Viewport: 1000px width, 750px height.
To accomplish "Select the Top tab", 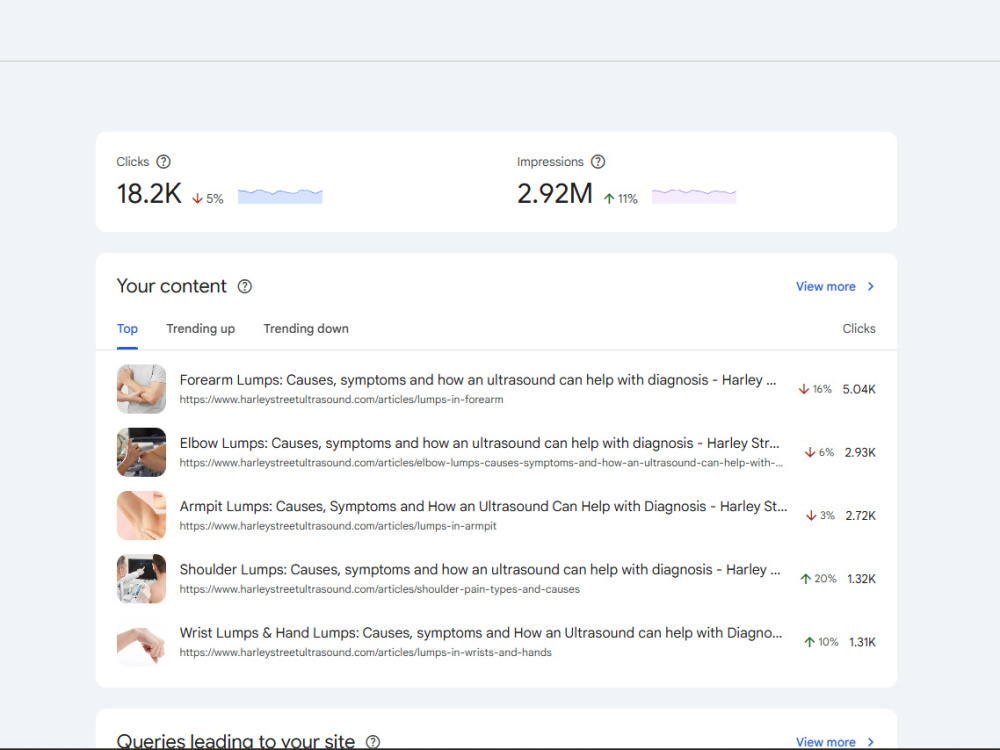I will pos(127,328).
